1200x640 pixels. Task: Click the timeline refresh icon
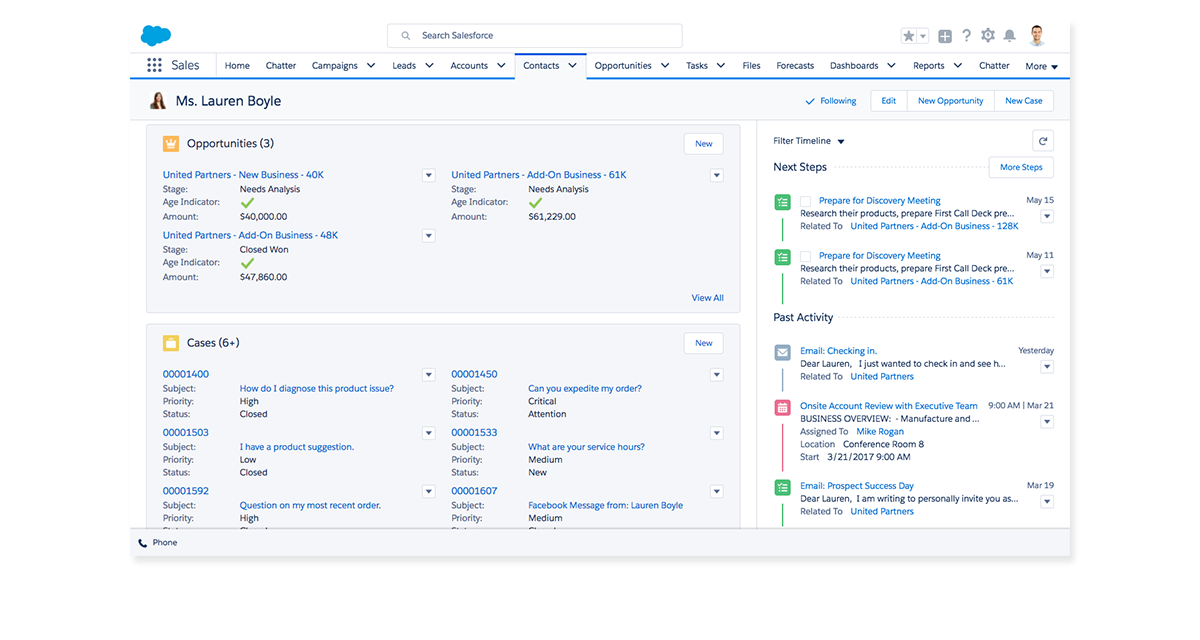pos(1043,141)
